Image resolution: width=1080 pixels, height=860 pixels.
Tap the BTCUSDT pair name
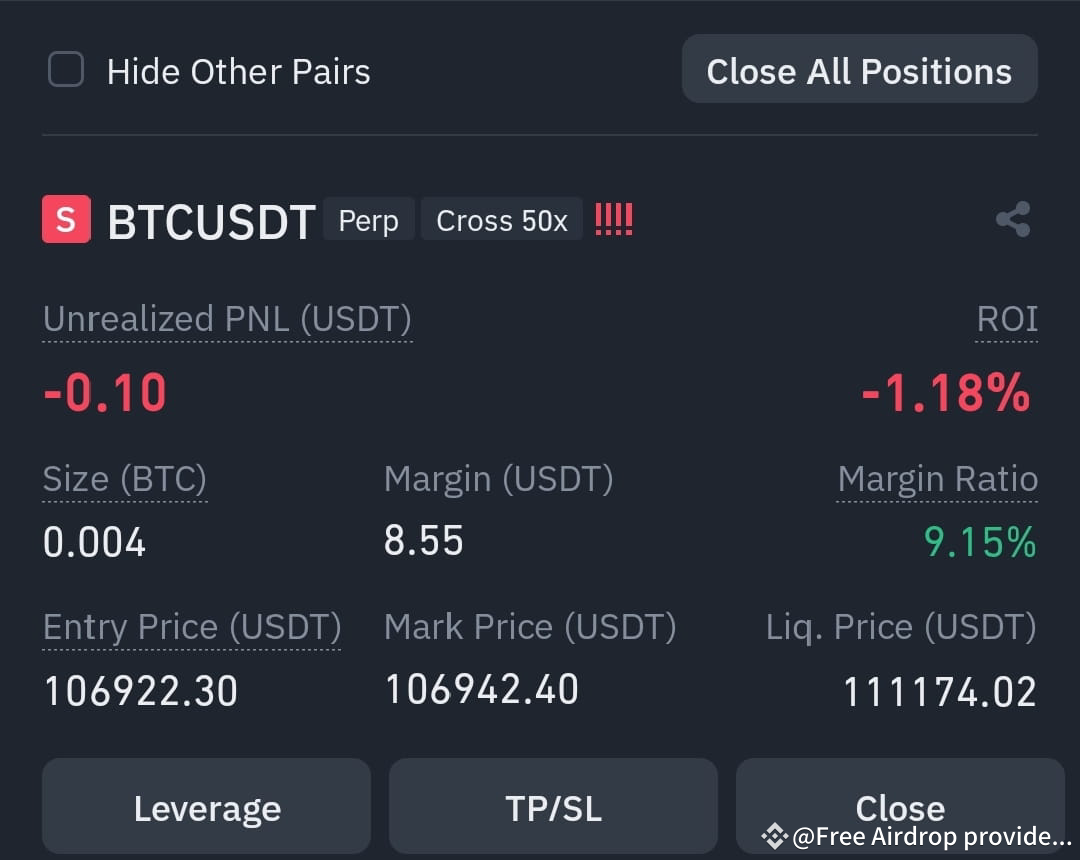coord(211,222)
